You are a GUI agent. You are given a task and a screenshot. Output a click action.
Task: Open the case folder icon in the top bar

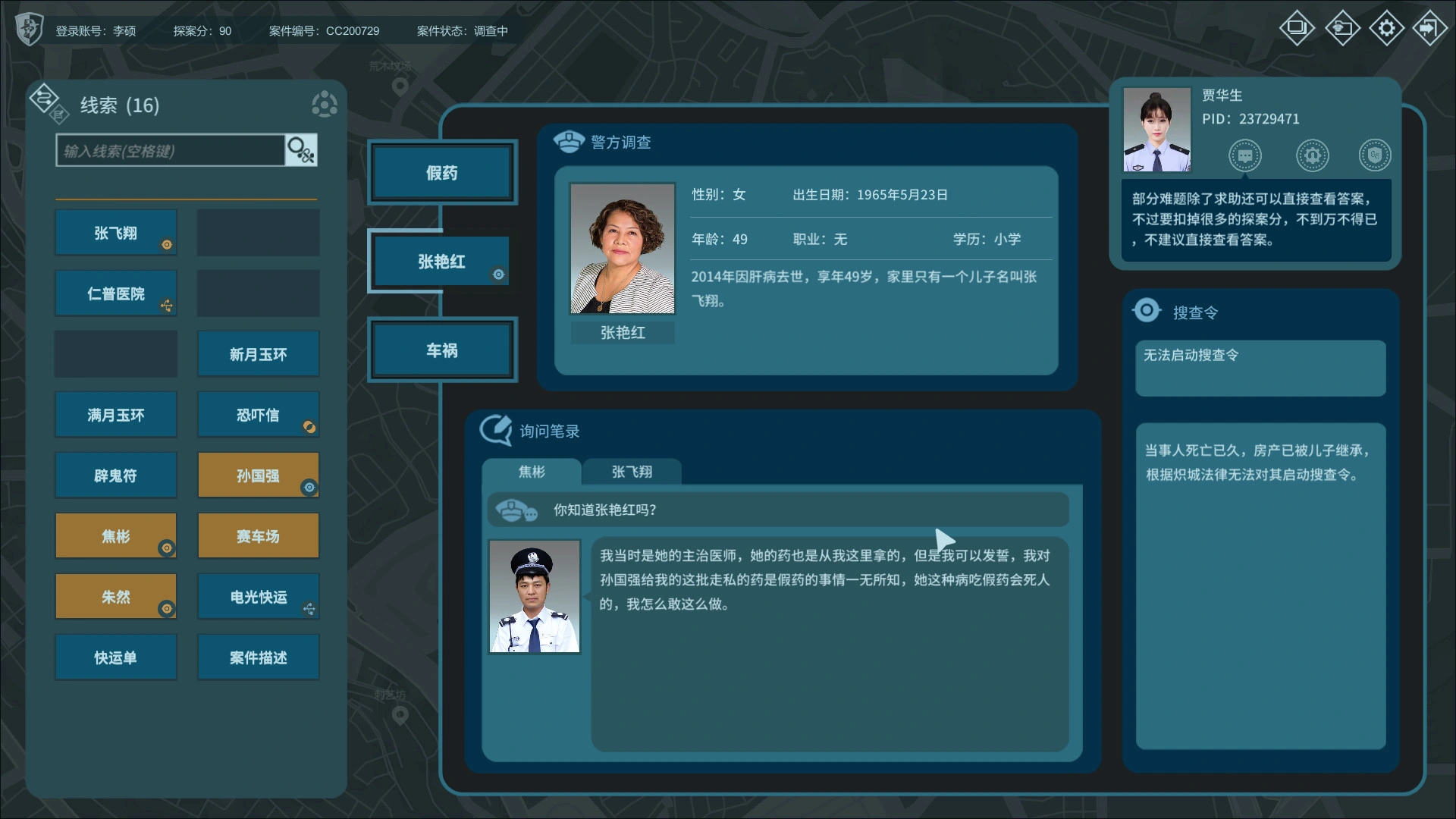(x=1342, y=27)
